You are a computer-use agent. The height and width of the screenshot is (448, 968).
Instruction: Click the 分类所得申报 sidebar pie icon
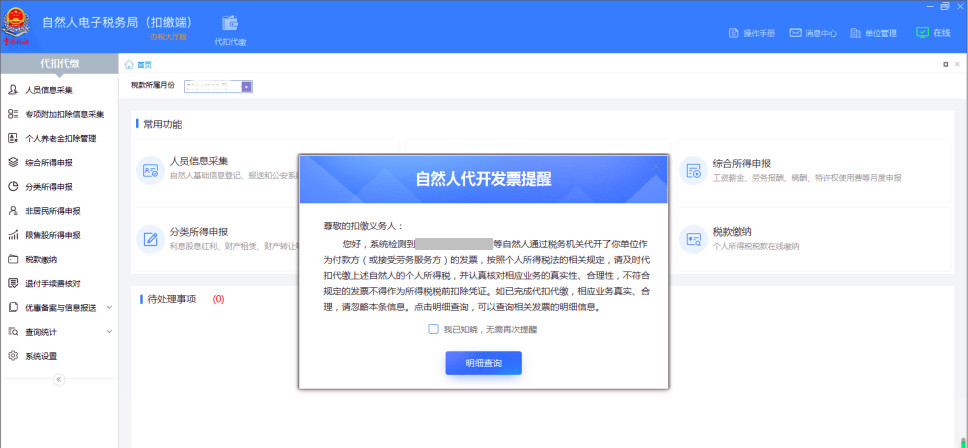(x=13, y=186)
